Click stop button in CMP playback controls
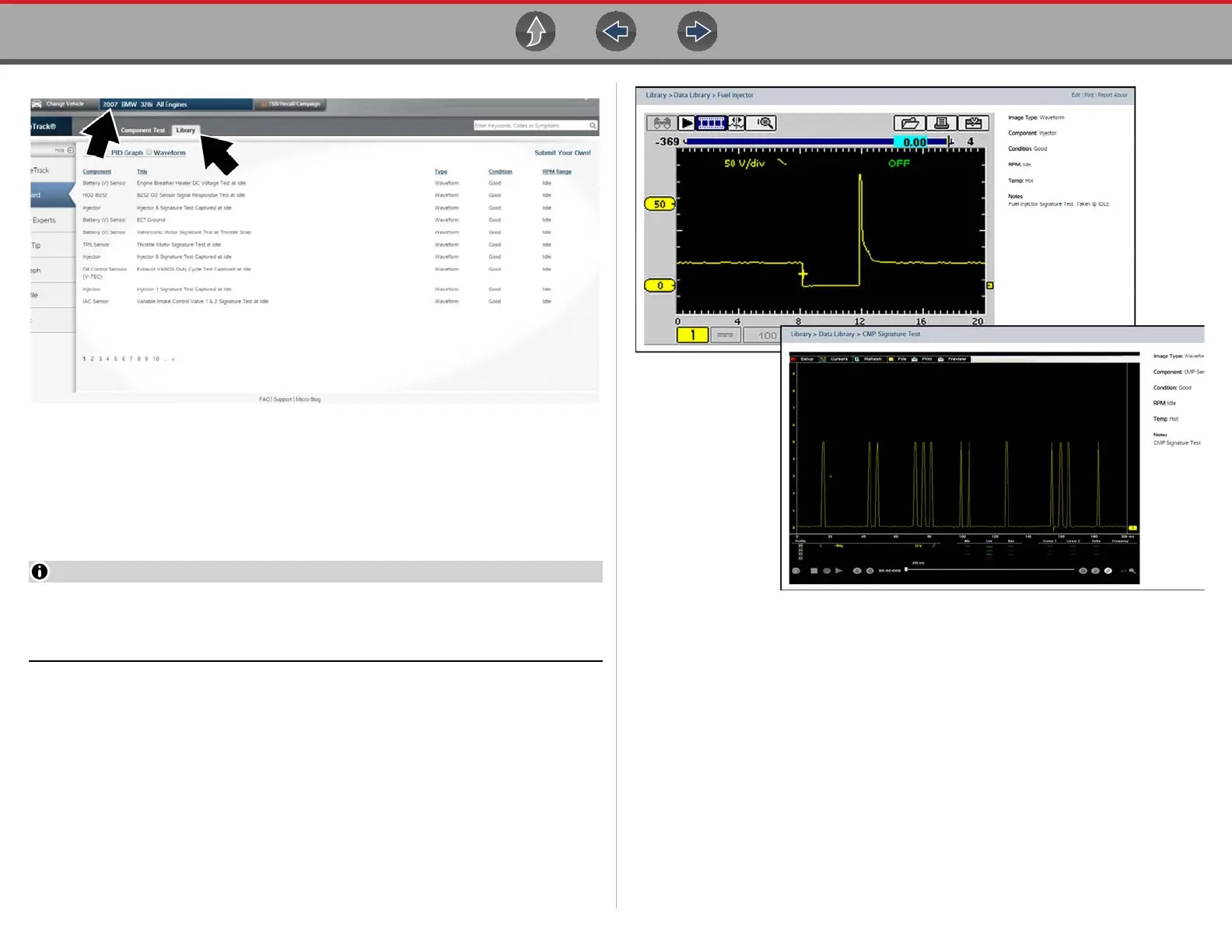Viewport: 1232px width, 952px height. coord(814,571)
